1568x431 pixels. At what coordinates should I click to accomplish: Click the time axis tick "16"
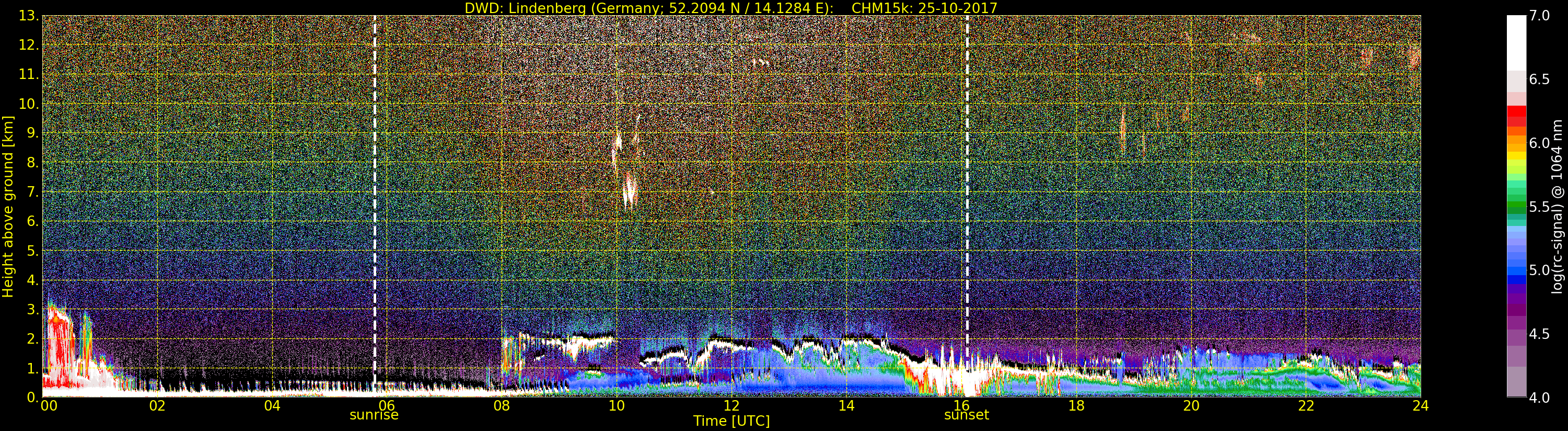pyautogui.click(x=961, y=406)
